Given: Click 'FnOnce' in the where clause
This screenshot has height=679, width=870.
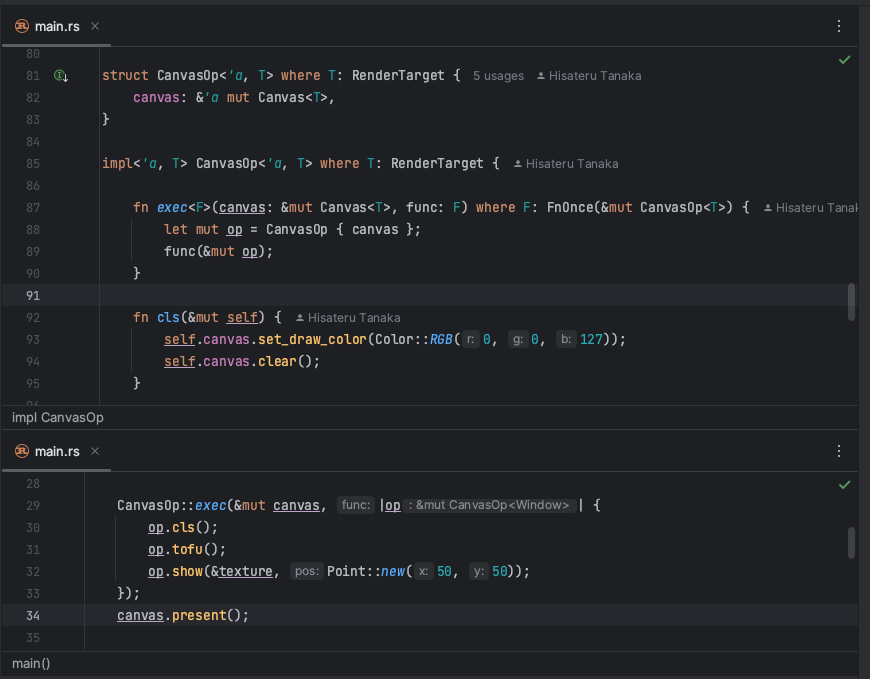Looking at the screenshot, I should pos(570,207).
